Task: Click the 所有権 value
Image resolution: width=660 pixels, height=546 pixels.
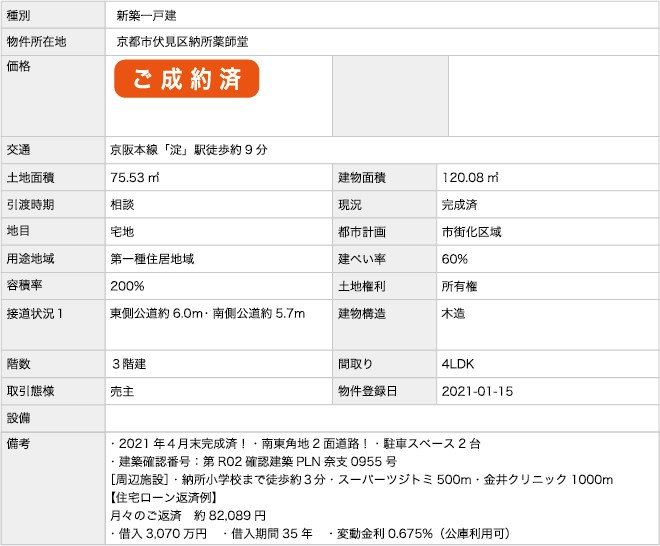Action: pyautogui.click(x=460, y=286)
